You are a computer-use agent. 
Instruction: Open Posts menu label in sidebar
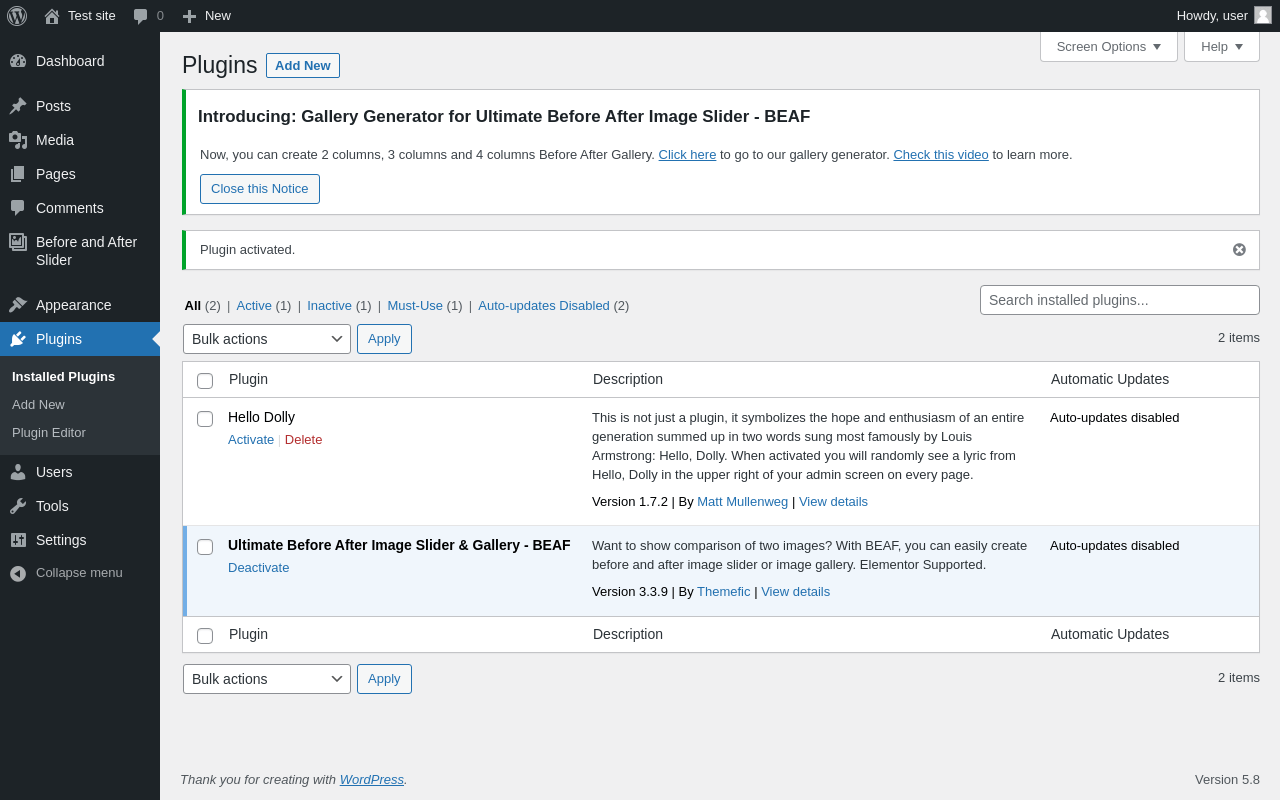(53, 106)
